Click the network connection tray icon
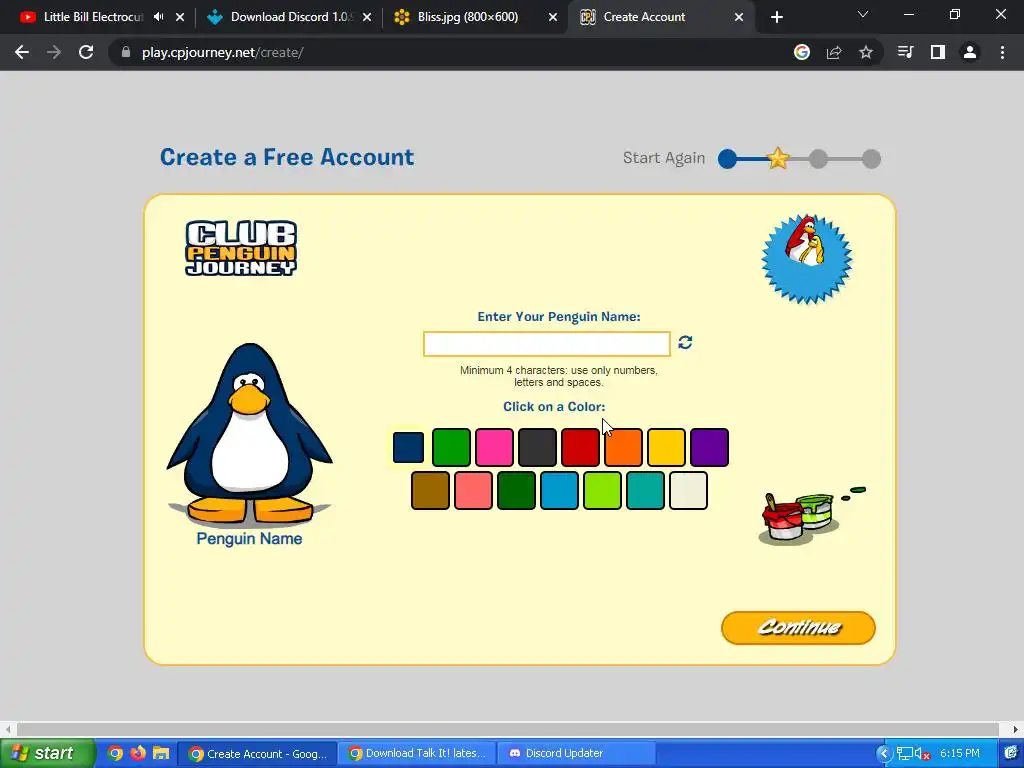 click(x=904, y=754)
